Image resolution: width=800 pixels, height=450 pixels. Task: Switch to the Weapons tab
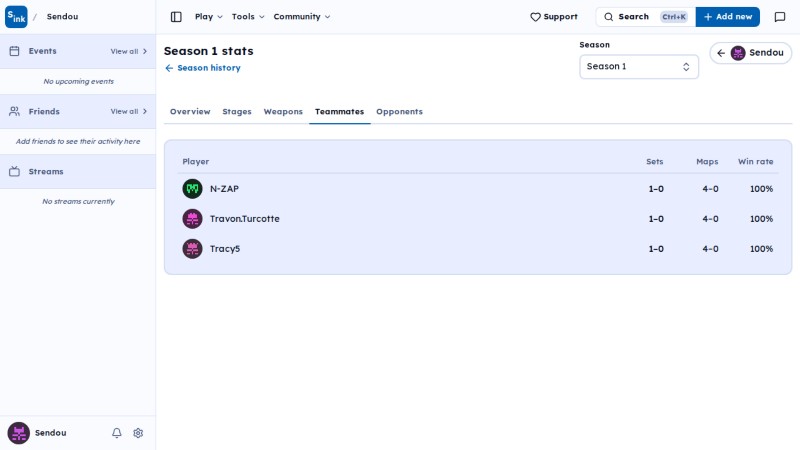pyautogui.click(x=283, y=111)
